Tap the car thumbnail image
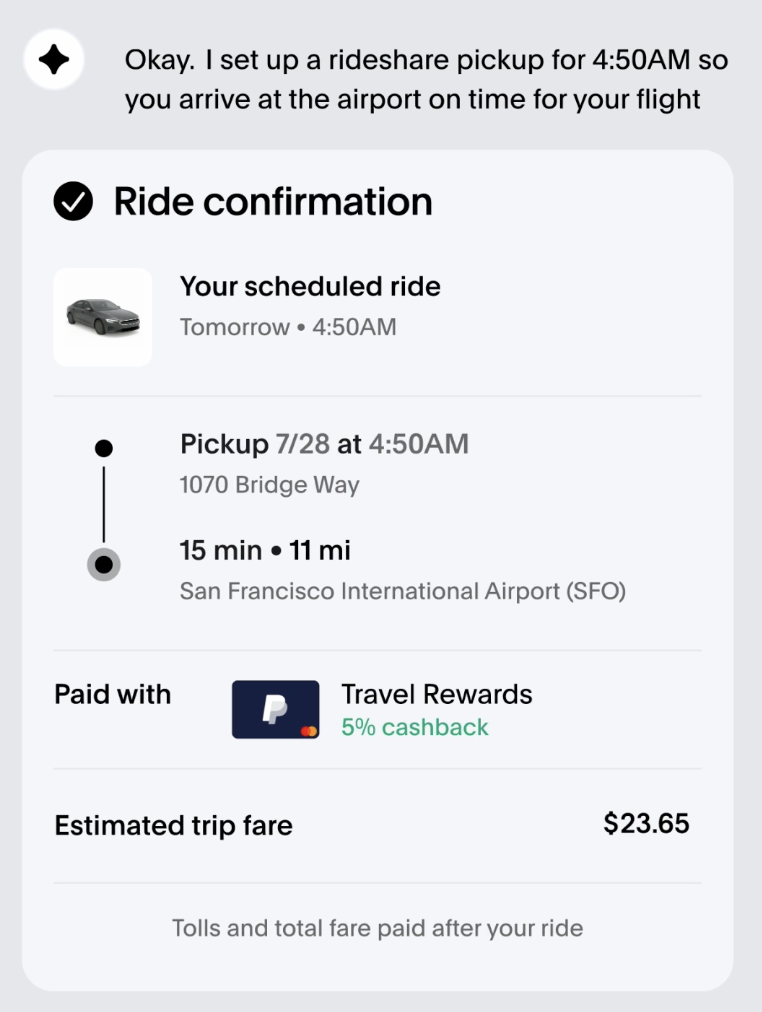Viewport: 762px width, 1012px height. tap(103, 317)
